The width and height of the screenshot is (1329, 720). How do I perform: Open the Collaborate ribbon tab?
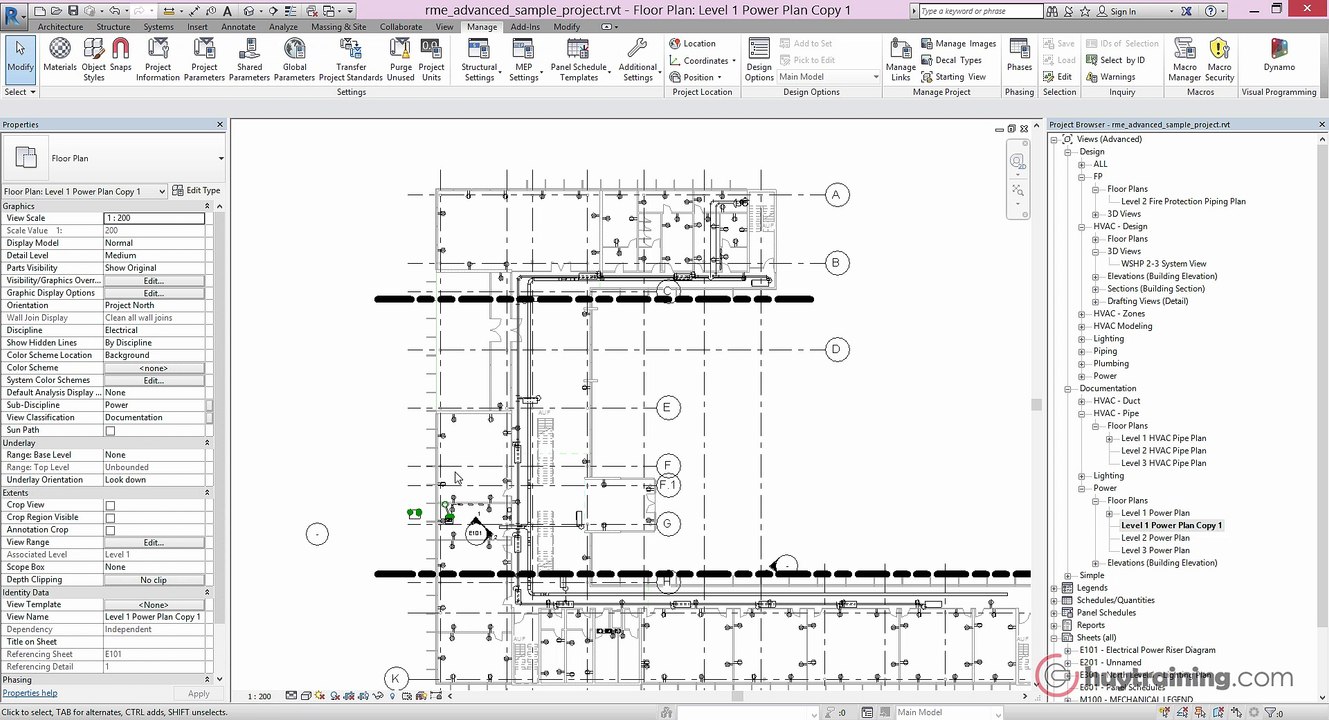click(401, 27)
